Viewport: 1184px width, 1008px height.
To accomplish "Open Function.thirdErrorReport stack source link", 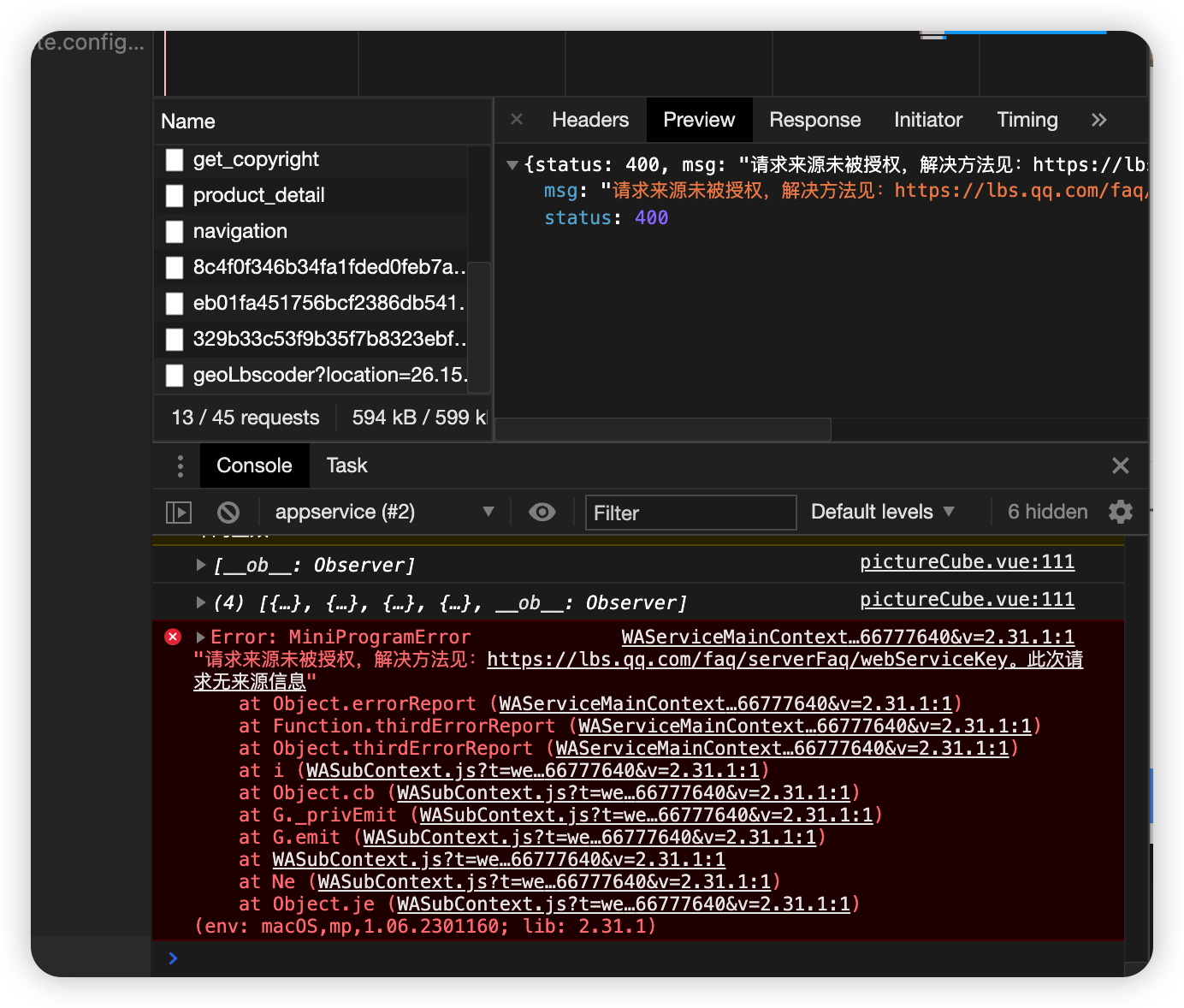I will [805, 726].
